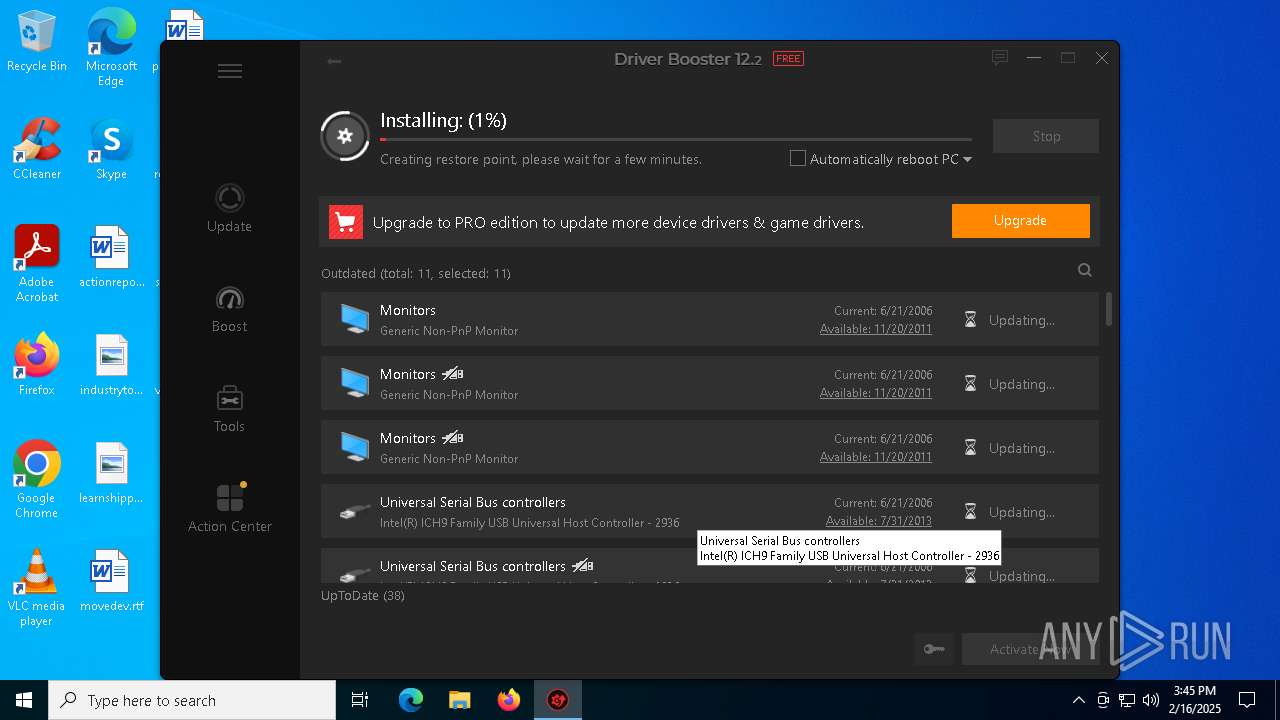Select the Universal Serial Bus controllers title text

473,502
